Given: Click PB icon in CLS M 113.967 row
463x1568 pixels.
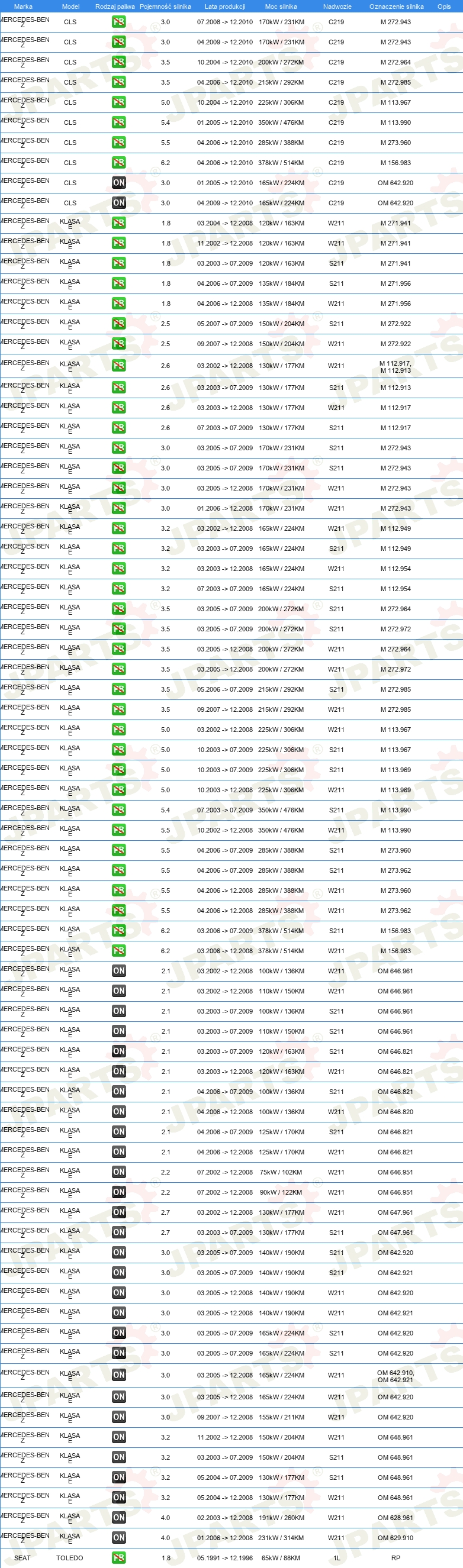Looking at the screenshot, I should (x=119, y=102).
